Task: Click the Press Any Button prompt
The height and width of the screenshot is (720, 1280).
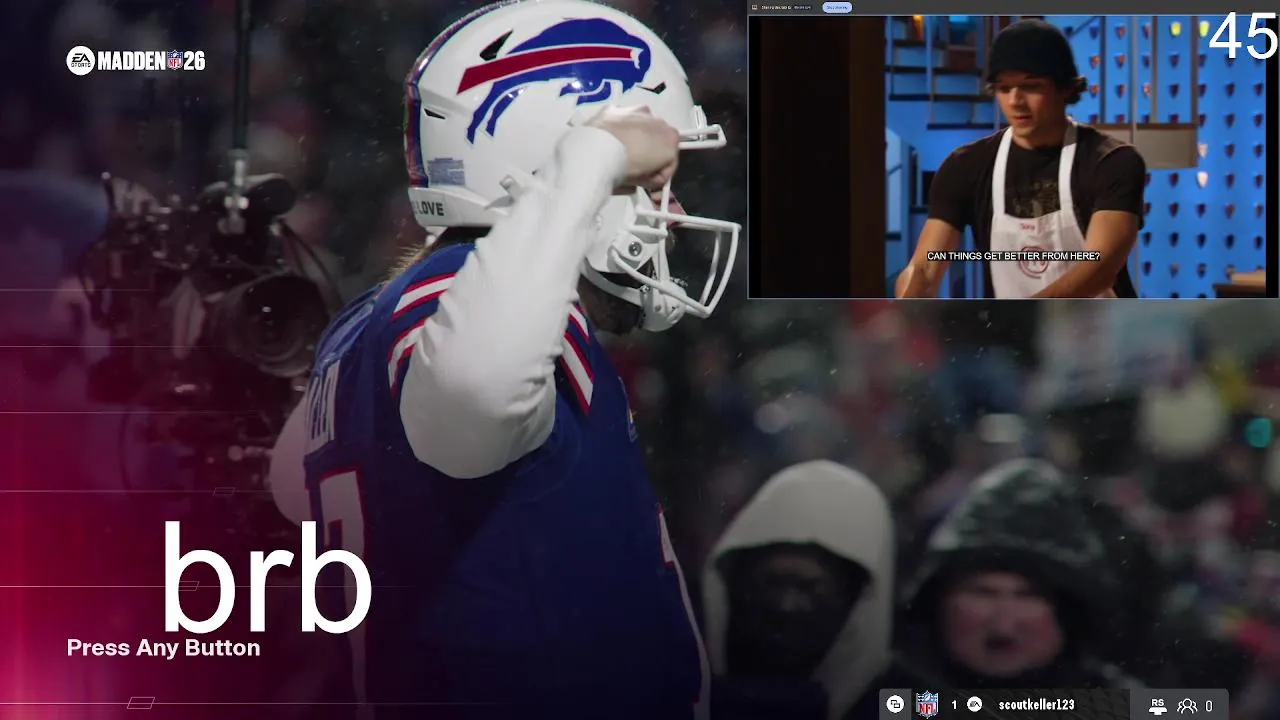Action: coord(163,648)
